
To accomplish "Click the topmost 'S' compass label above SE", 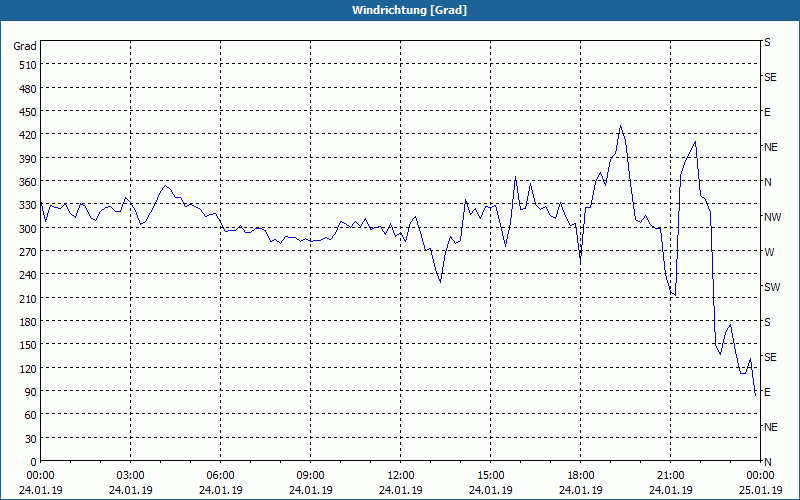I will tap(767, 42).
